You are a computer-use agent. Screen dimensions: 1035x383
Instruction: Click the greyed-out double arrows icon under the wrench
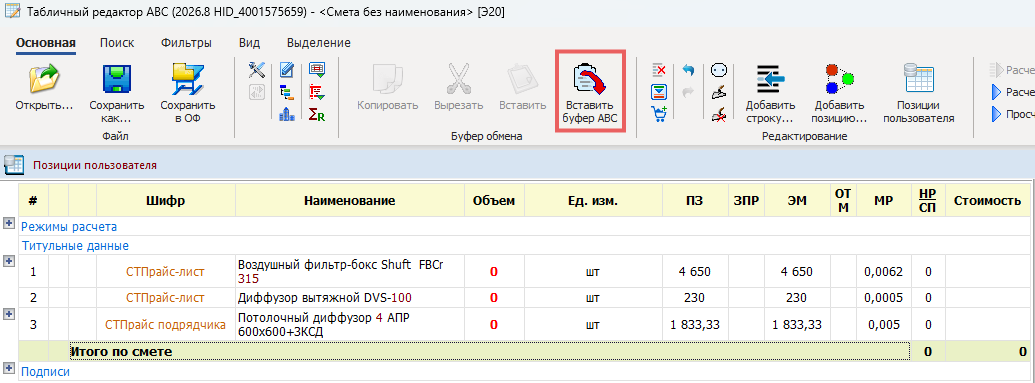pyautogui.click(x=256, y=92)
